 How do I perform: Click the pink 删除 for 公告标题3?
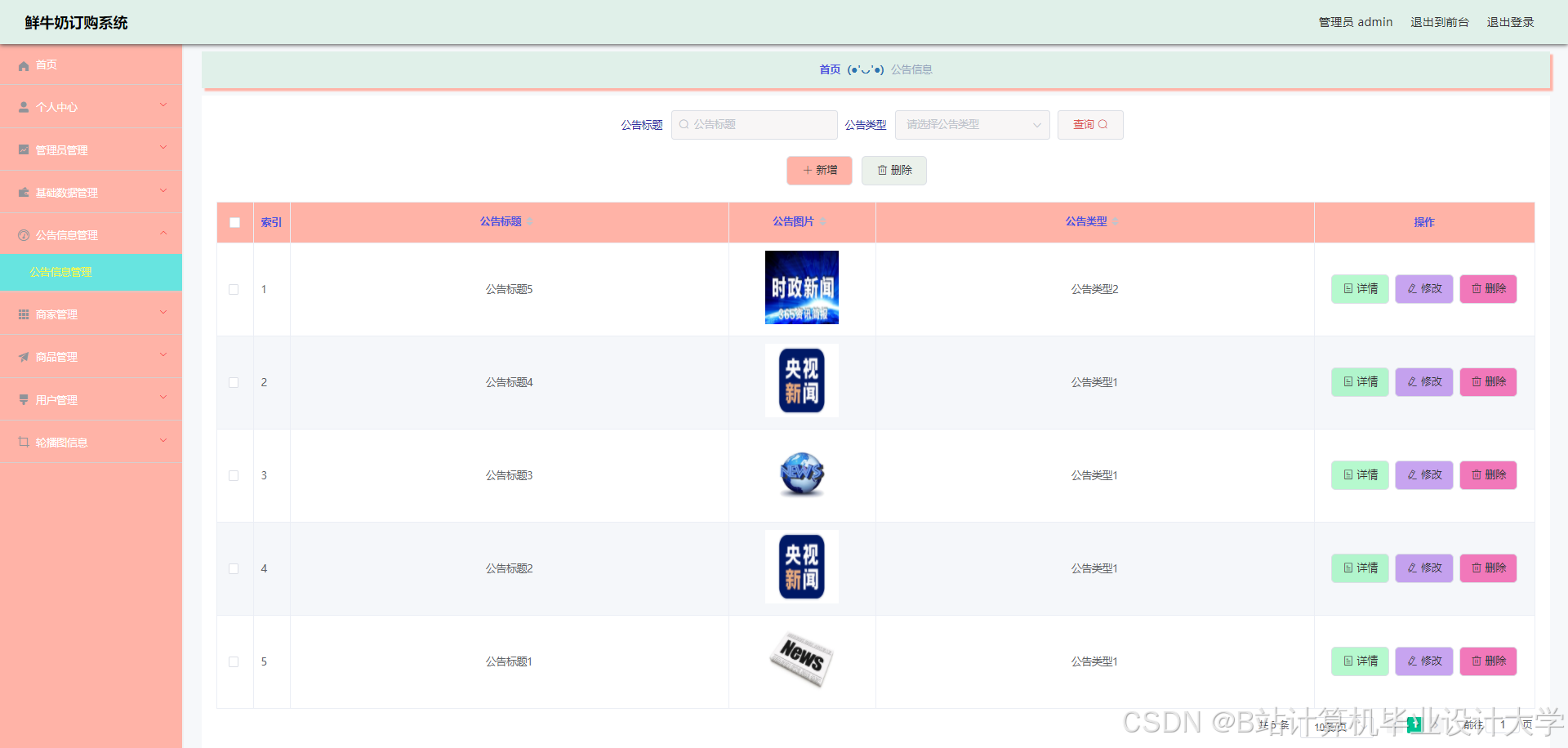(1488, 475)
